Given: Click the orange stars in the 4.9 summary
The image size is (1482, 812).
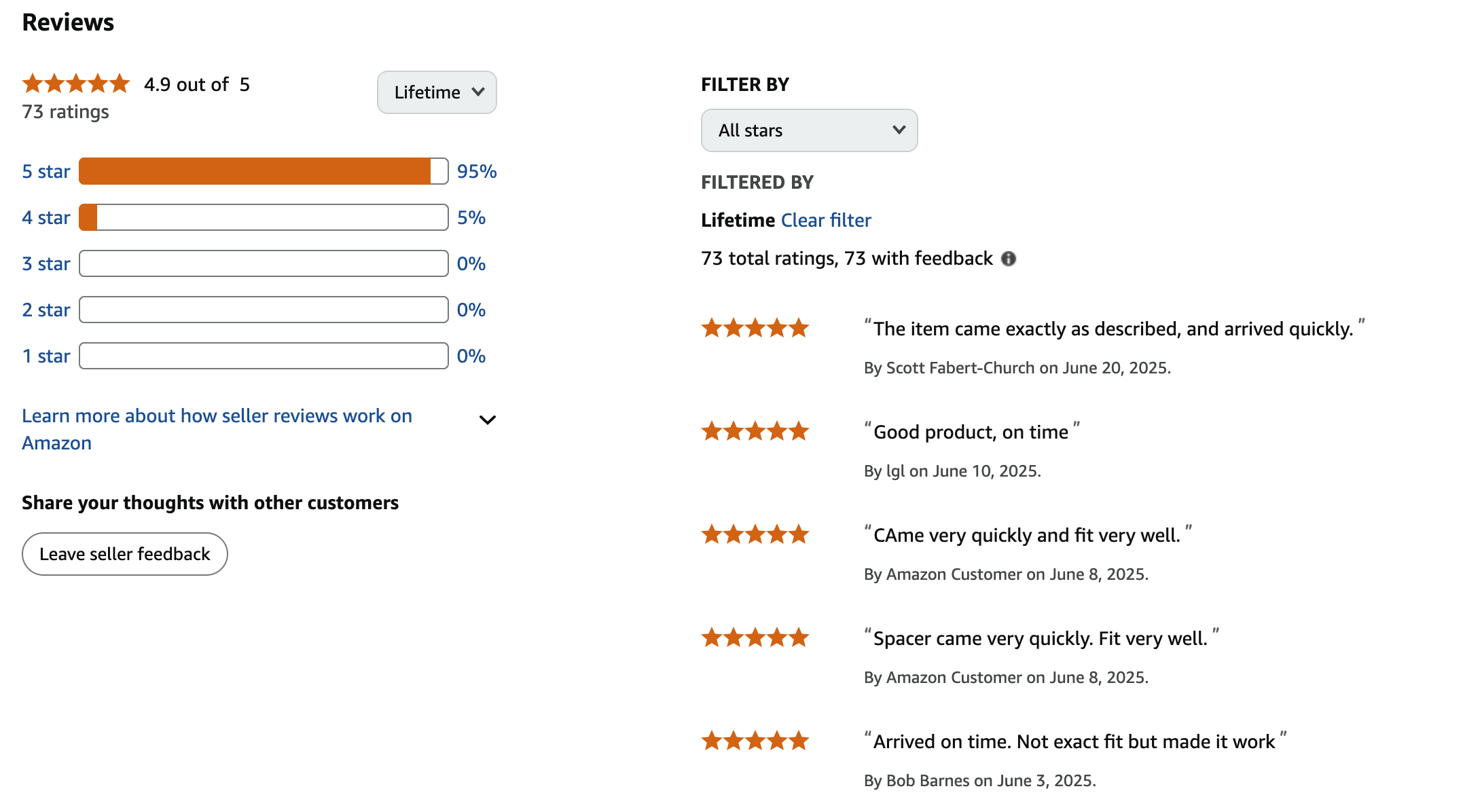Looking at the screenshot, I should [x=75, y=83].
